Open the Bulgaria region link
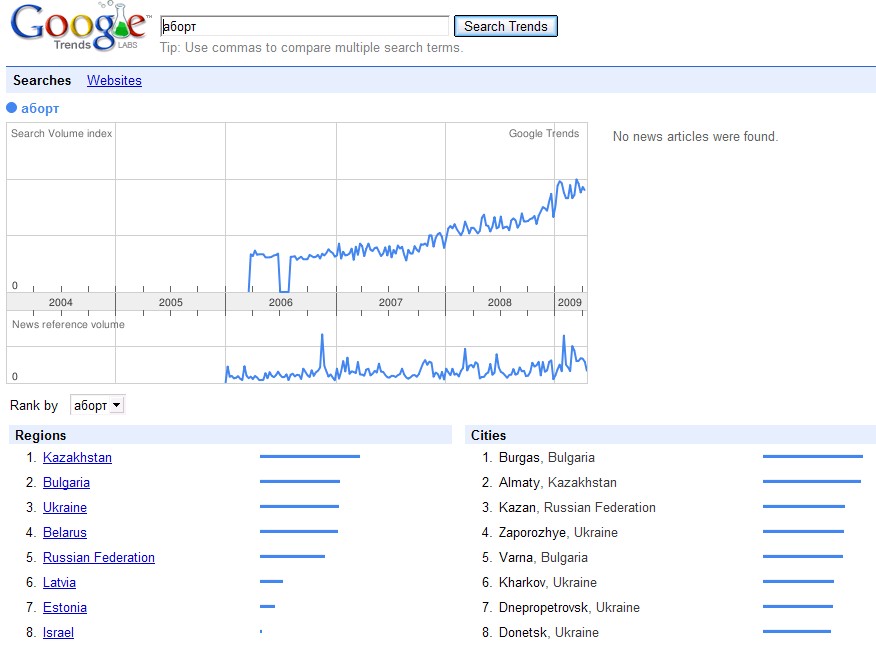This screenshot has width=876, height=647. (x=66, y=482)
